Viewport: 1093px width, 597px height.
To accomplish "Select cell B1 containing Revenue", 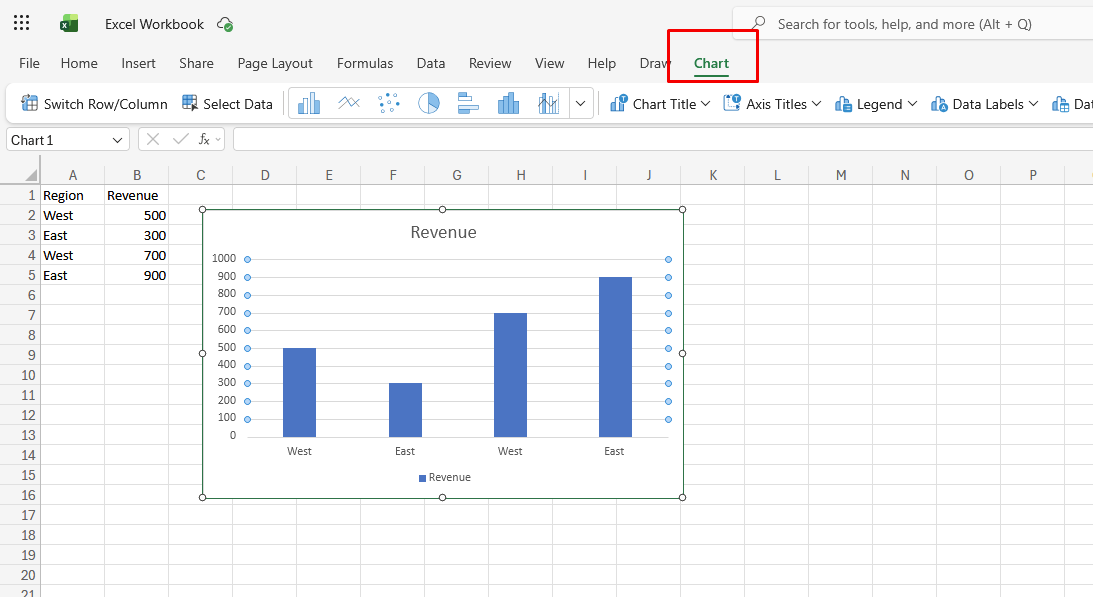I will pyautogui.click(x=137, y=195).
